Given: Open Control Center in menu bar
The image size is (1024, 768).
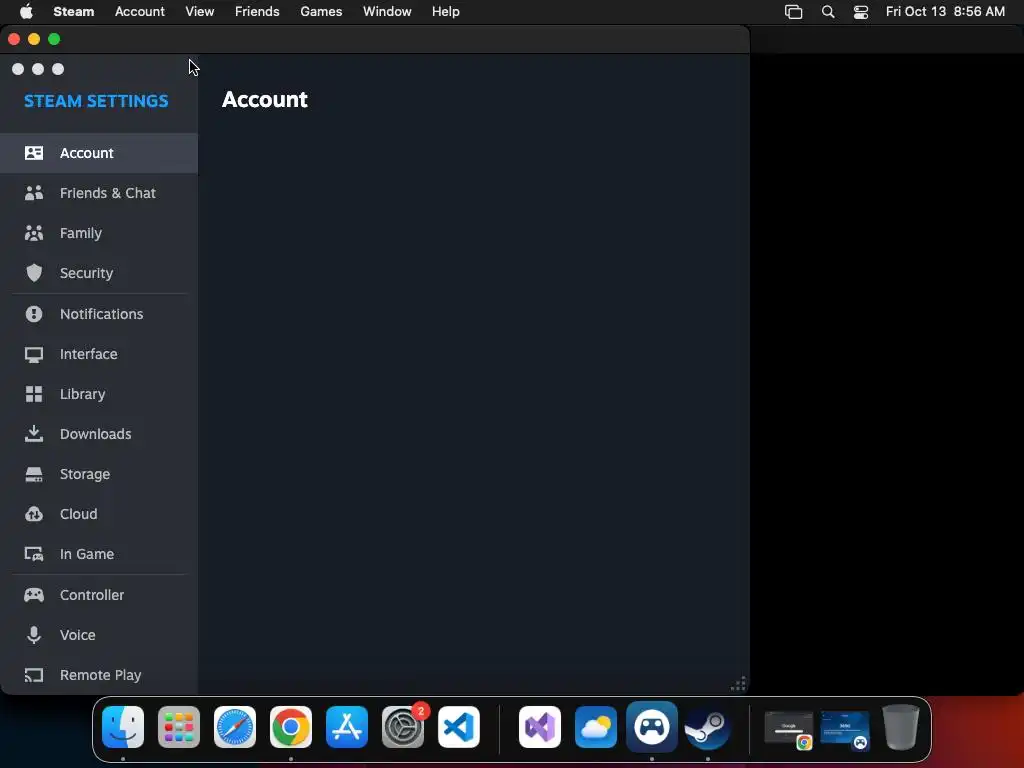Looking at the screenshot, I should 861,12.
